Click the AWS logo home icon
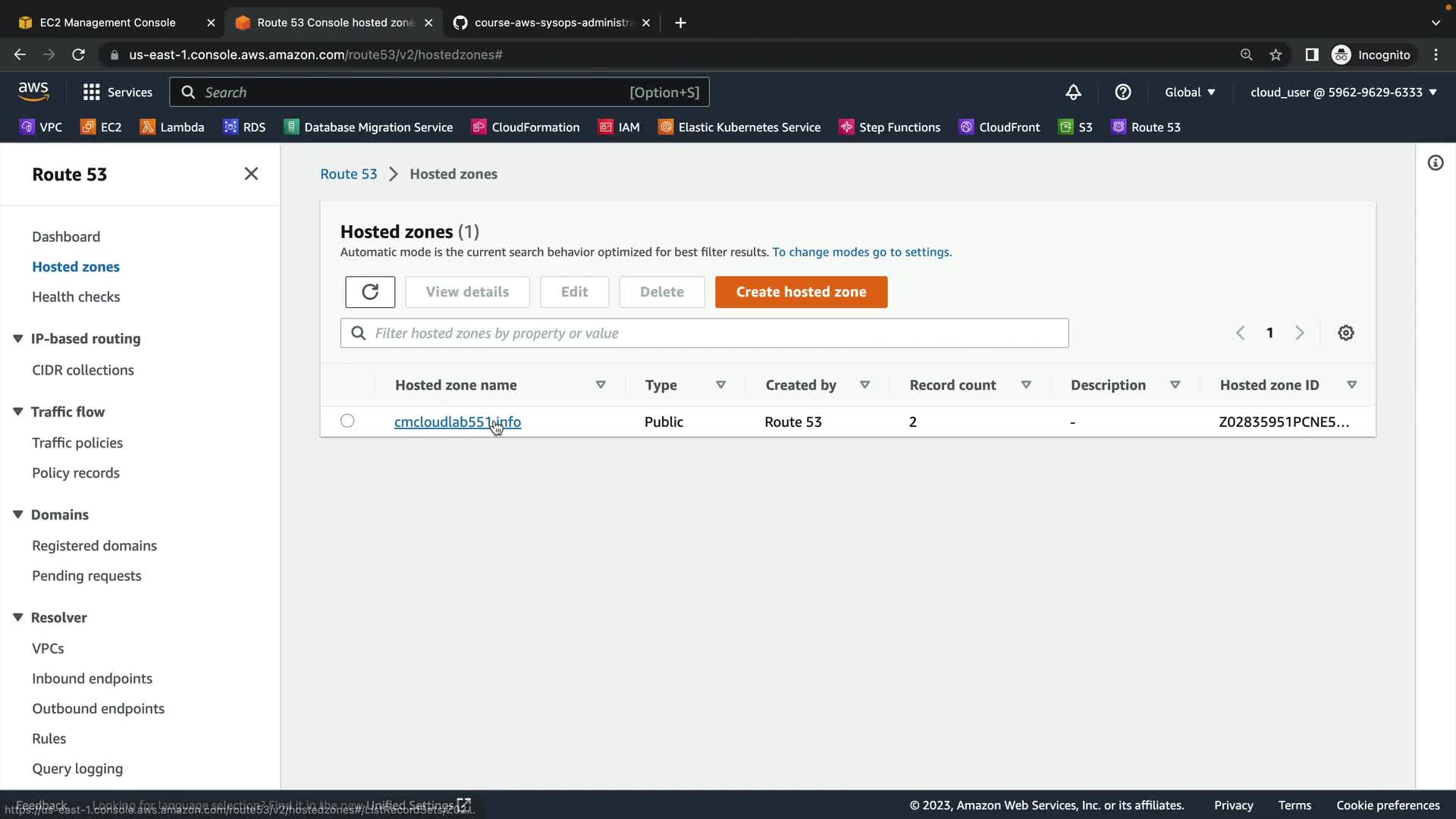Viewport: 1456px width, 819px height. pos(33,92)
